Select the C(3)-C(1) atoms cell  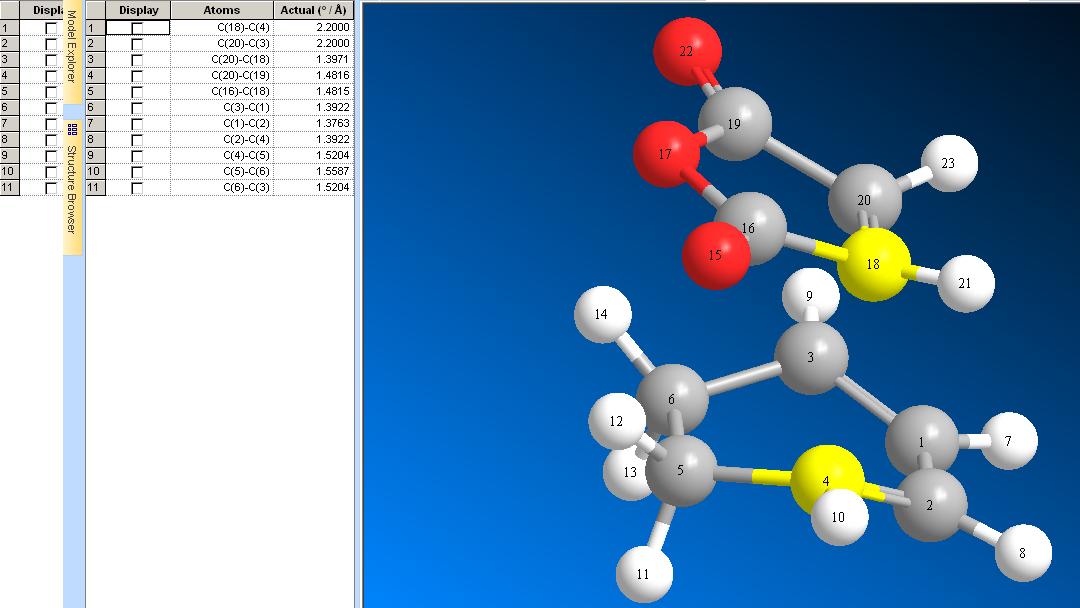(x=222, y=107)
